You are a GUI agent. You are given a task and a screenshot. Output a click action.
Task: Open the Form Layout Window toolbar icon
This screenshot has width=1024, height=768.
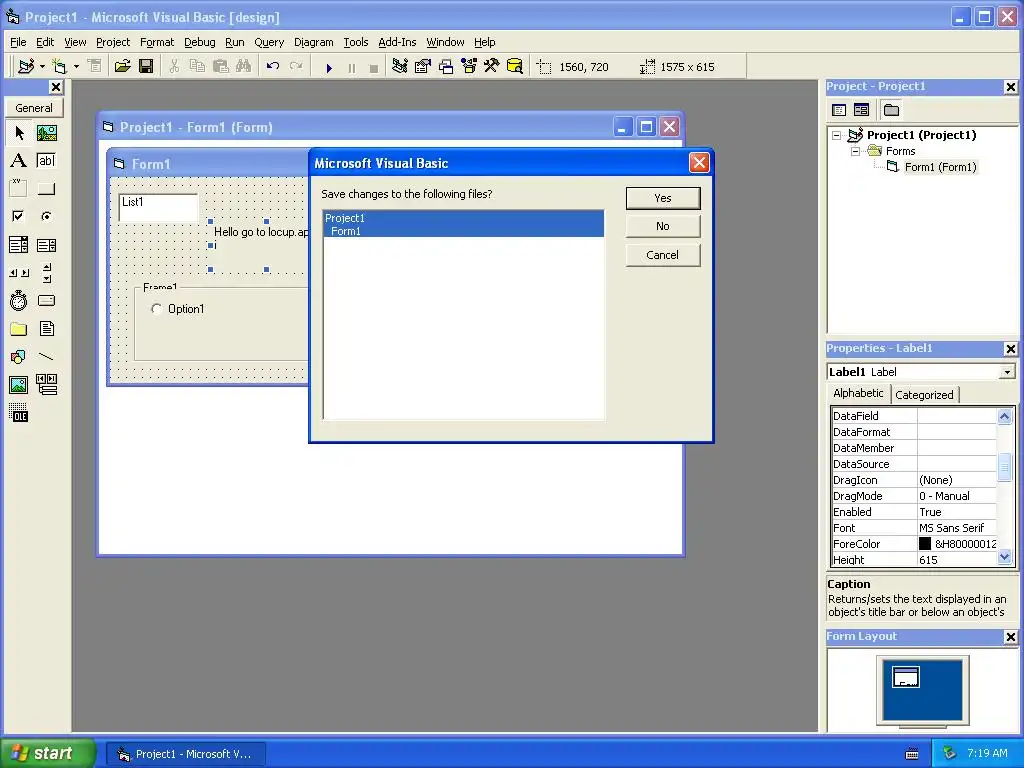[x=446, y=67]
